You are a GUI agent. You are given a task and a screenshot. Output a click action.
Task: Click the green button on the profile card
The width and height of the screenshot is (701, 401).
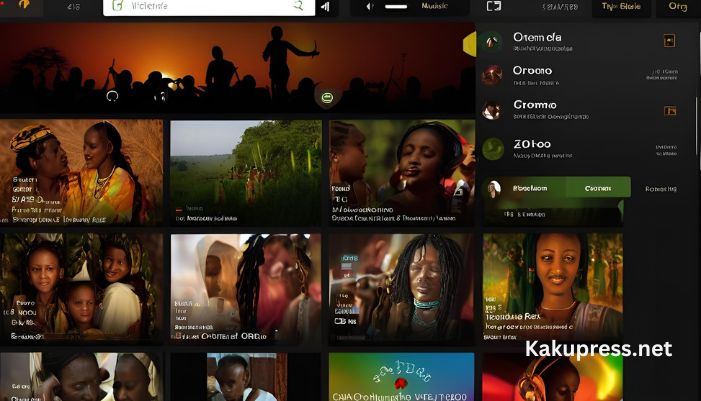pyautogui.click(x=598, y=188)
